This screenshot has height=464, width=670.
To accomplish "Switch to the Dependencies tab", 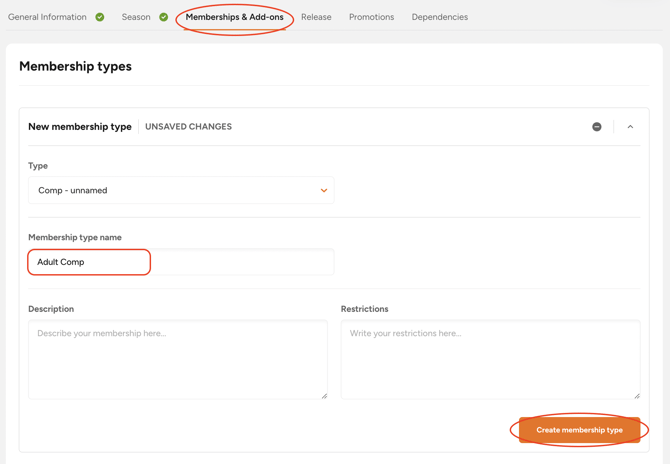I will 440,17.
